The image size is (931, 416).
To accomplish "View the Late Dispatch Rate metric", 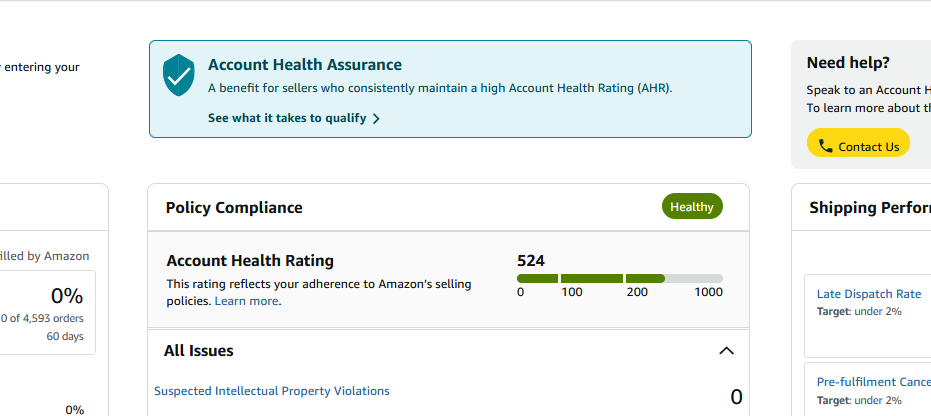I will [x=868, y=294].
